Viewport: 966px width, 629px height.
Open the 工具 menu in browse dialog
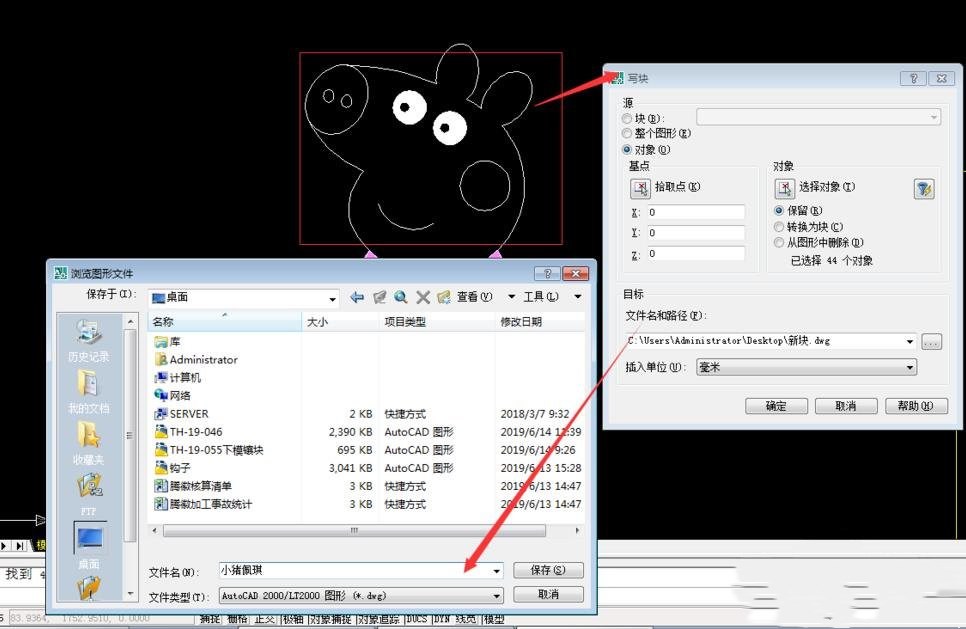point(540,296)
